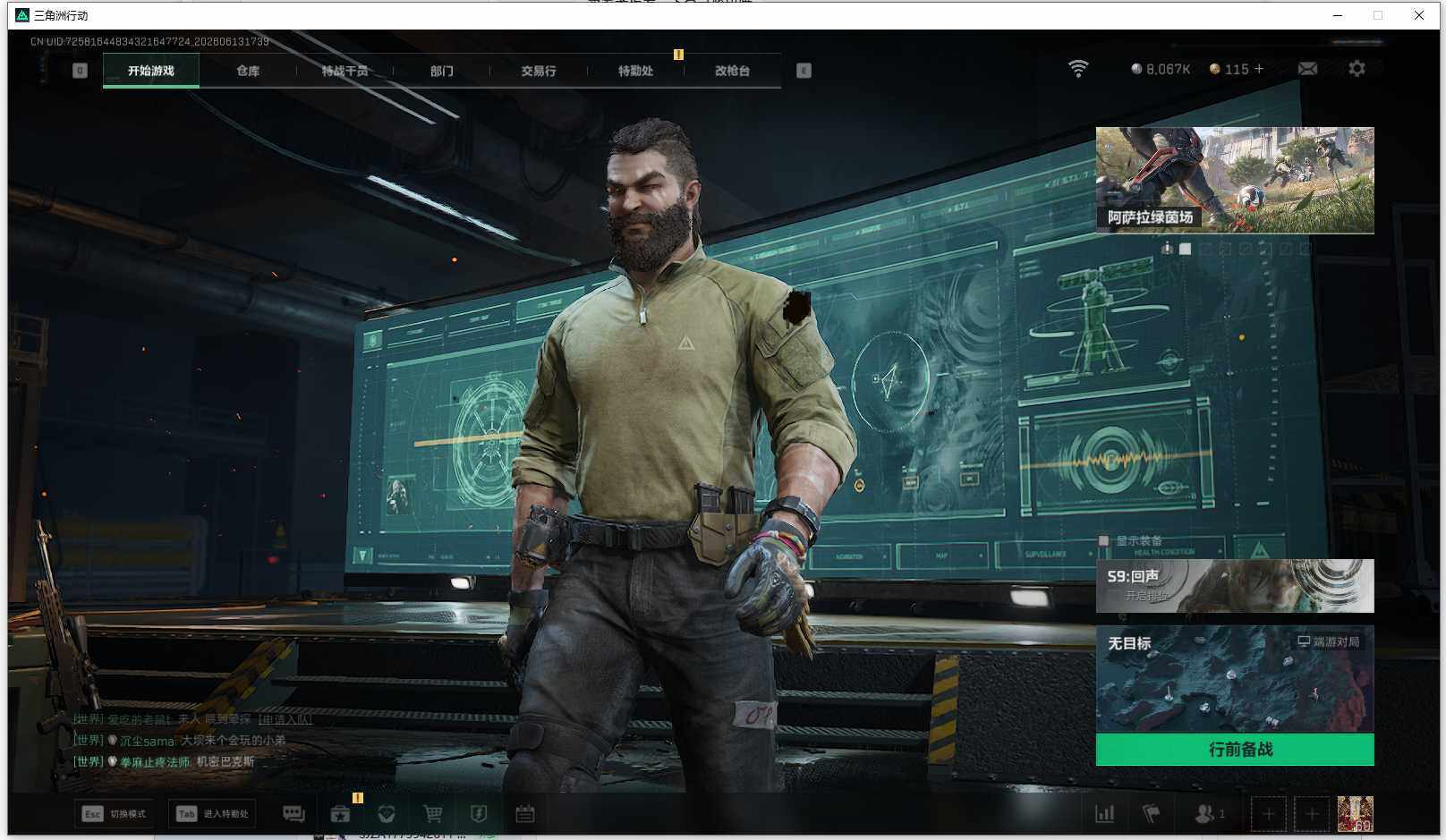Click the Q key previous-tab icon
Viewport: 1446px width, 840px height.
(80, 71)
